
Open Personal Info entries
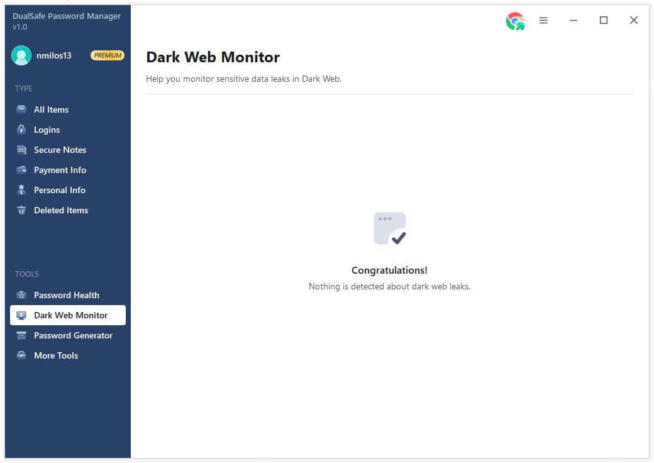[60, 190]
